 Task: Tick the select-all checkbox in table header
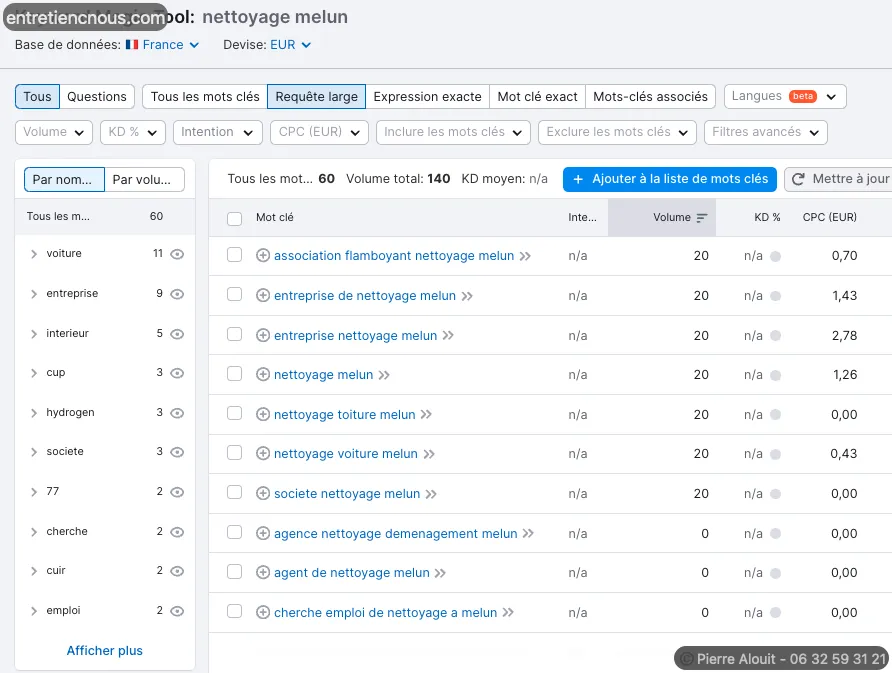(x=235, y=218)
